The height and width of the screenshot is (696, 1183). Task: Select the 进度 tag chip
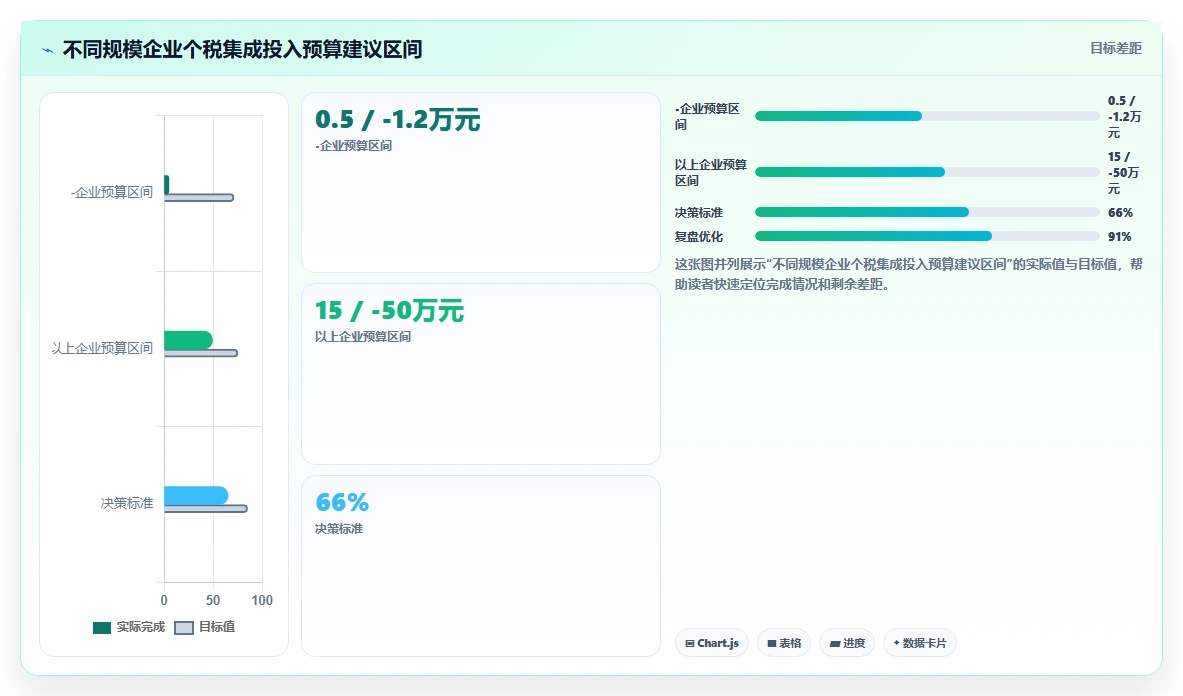[x=847, y=643]
